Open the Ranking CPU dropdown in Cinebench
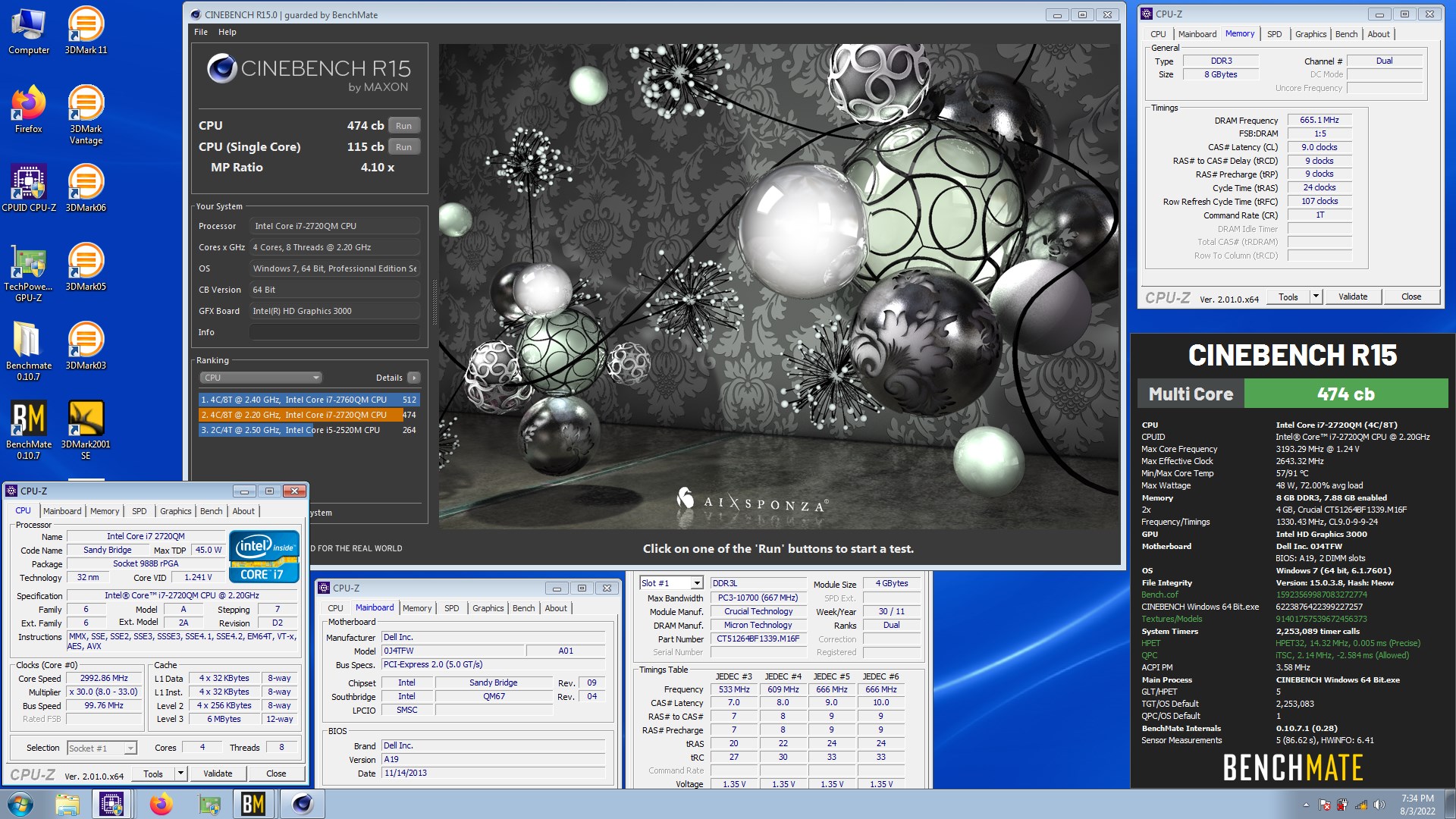The width and height of the screenshot is (1456, 819). pyautogui.click(x=261, y=378)
